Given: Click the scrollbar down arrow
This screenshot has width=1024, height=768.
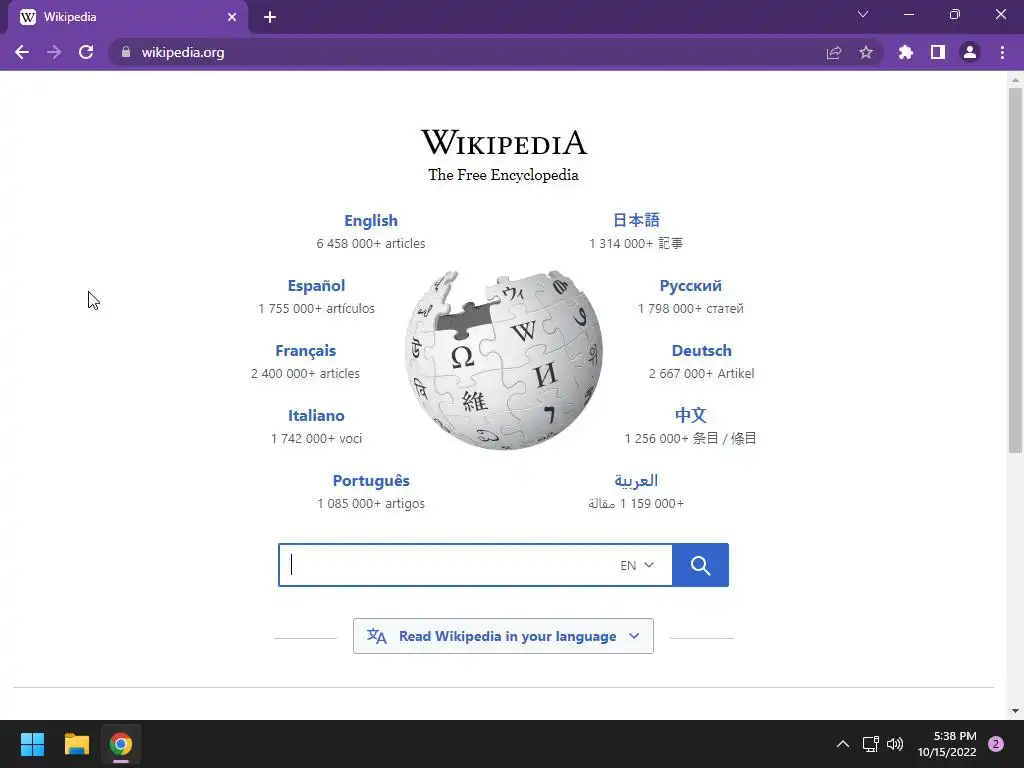Looking at the screenshot, I should (x=1015, y=711).
